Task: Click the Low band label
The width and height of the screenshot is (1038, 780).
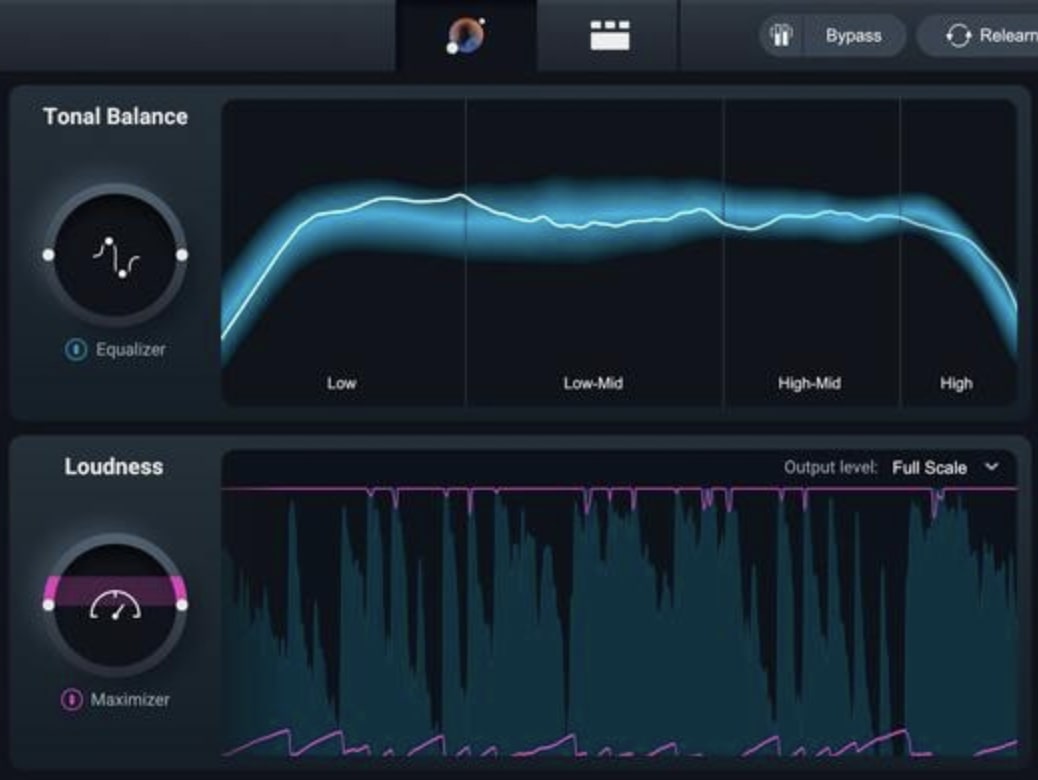Action: [342, 383]
